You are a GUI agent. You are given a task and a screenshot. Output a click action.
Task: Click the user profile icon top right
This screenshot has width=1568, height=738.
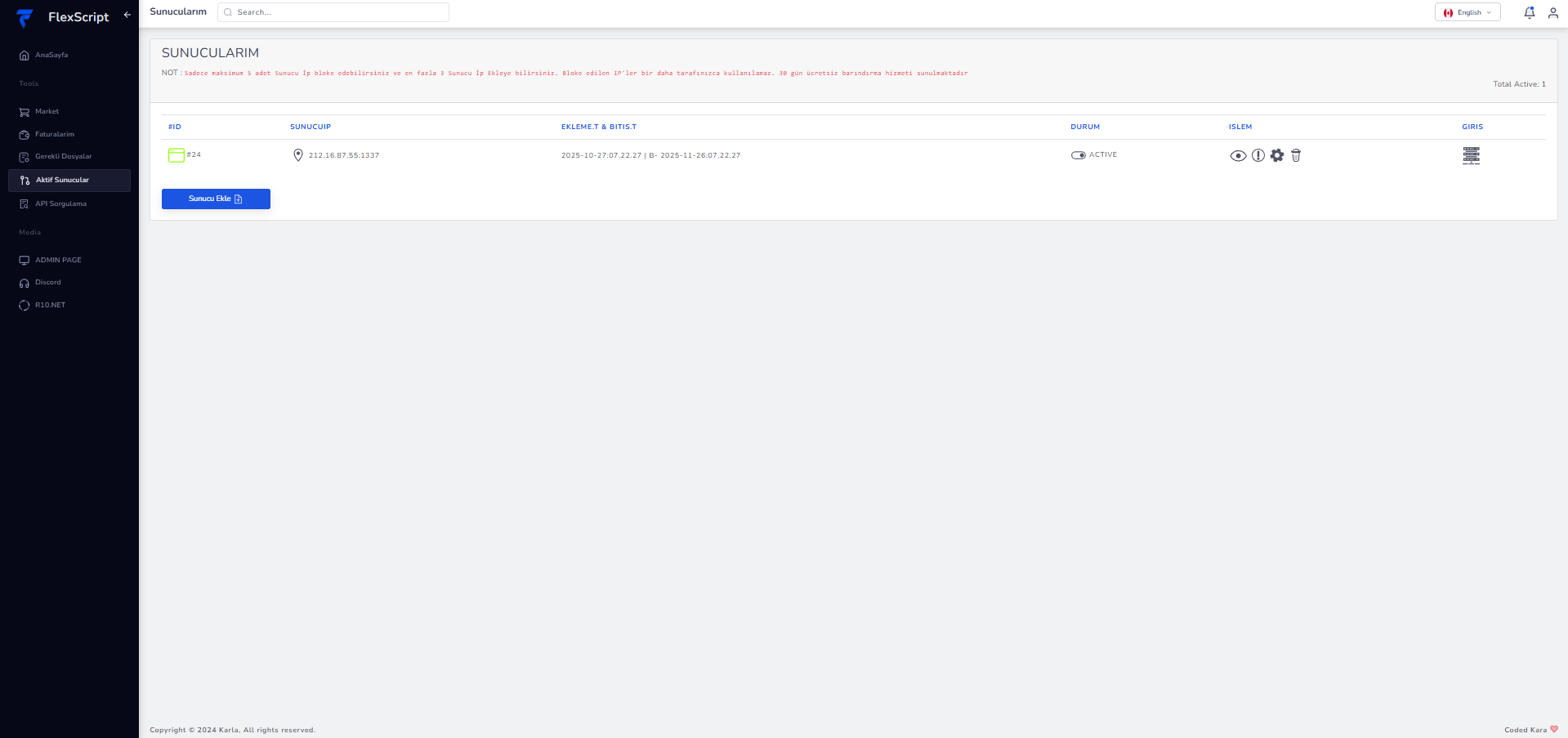1553,12
